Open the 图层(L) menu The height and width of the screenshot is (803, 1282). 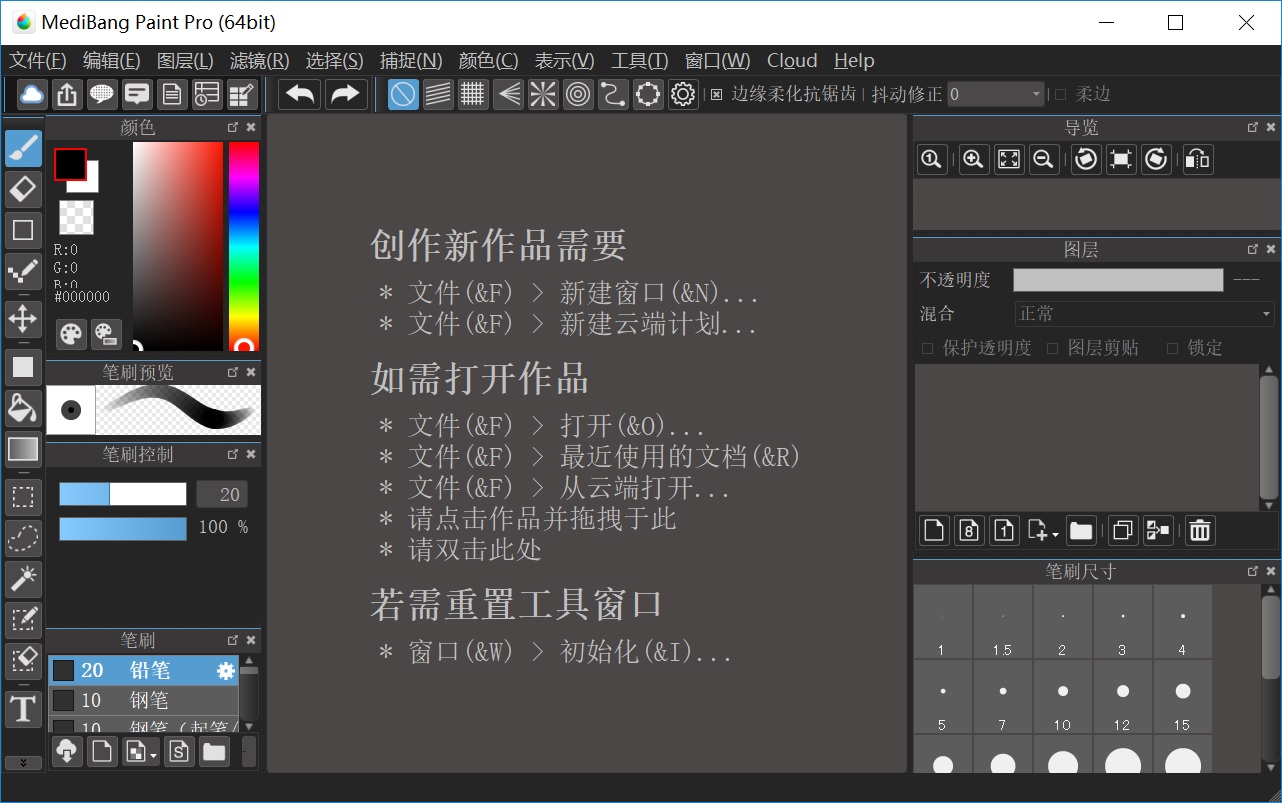(186, 61)
